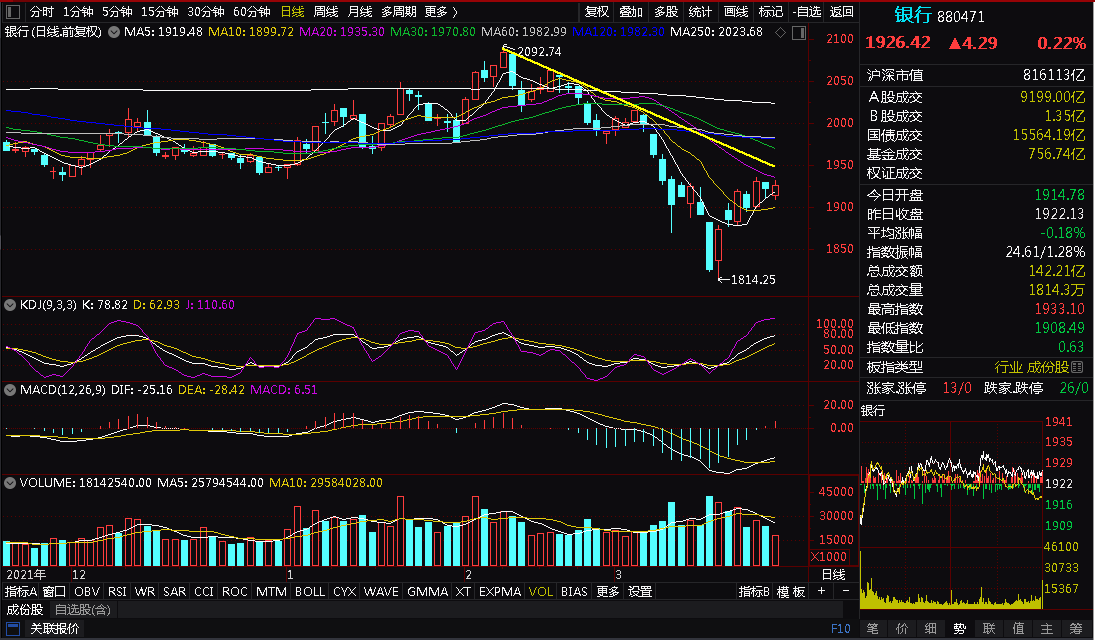The width and height of the screenshot is (1095, 640).
Task: Toggle the KDJ indicator circle button
Action: (x=10, y=305)
